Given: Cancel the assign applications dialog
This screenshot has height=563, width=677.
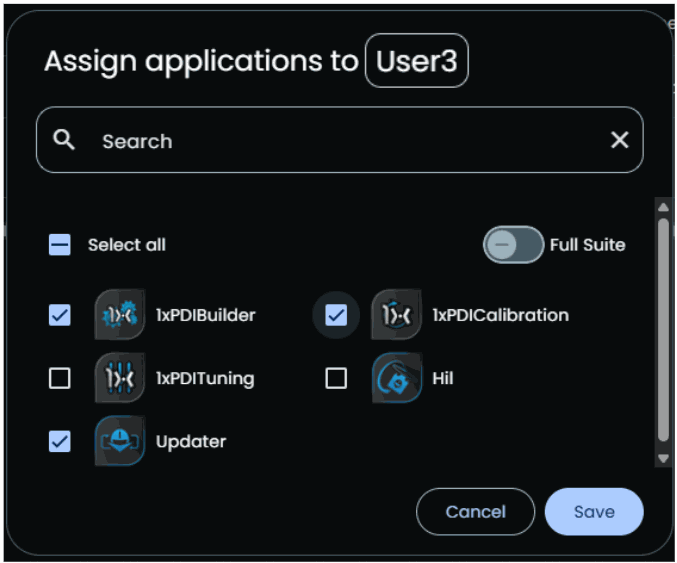Looking at the screenshot, I should (x=475, y=512).
